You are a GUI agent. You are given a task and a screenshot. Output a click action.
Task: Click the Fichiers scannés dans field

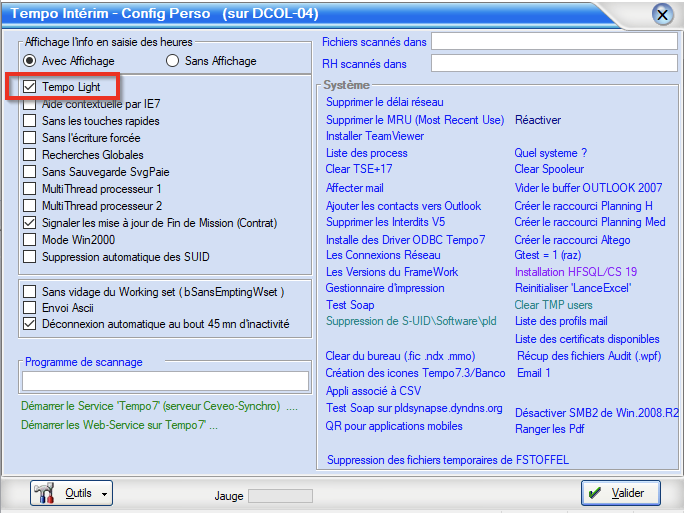(554, 41)
